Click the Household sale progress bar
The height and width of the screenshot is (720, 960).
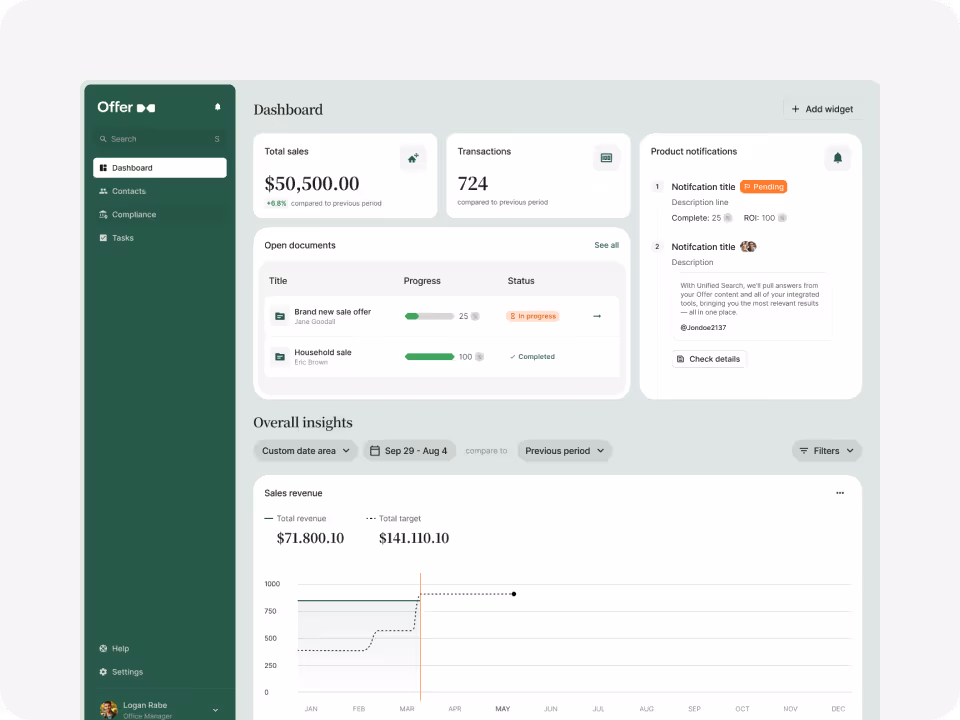[x=429, y=356]
